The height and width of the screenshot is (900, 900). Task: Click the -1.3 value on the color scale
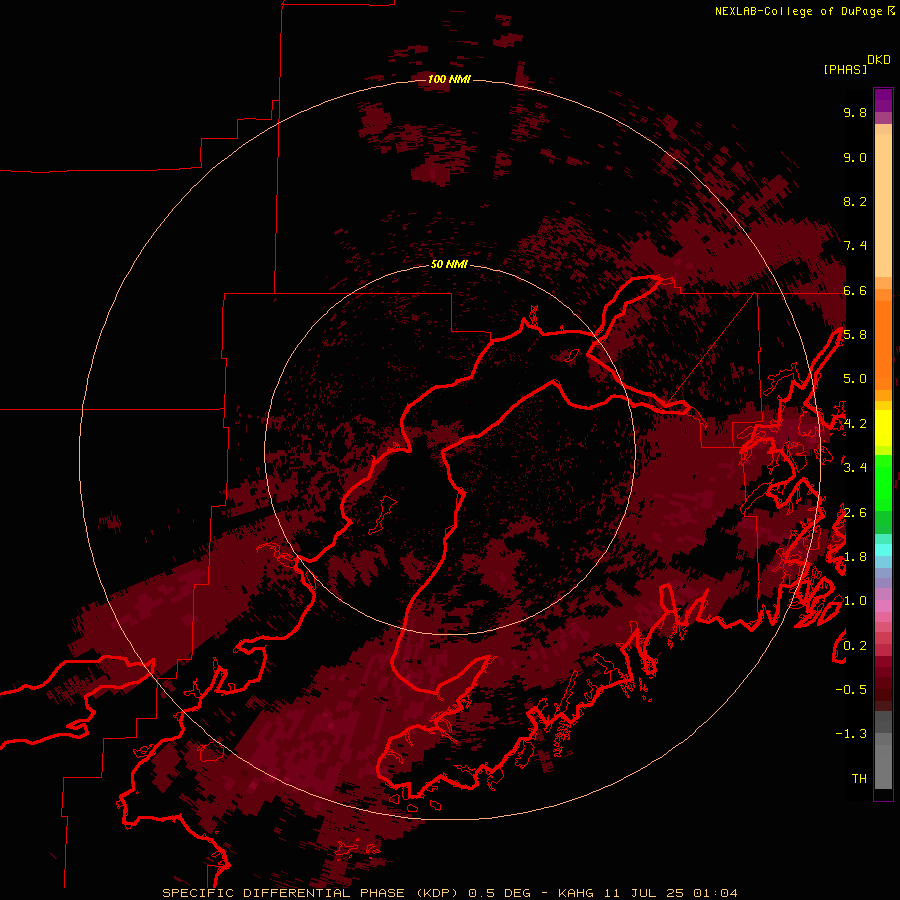851,735
